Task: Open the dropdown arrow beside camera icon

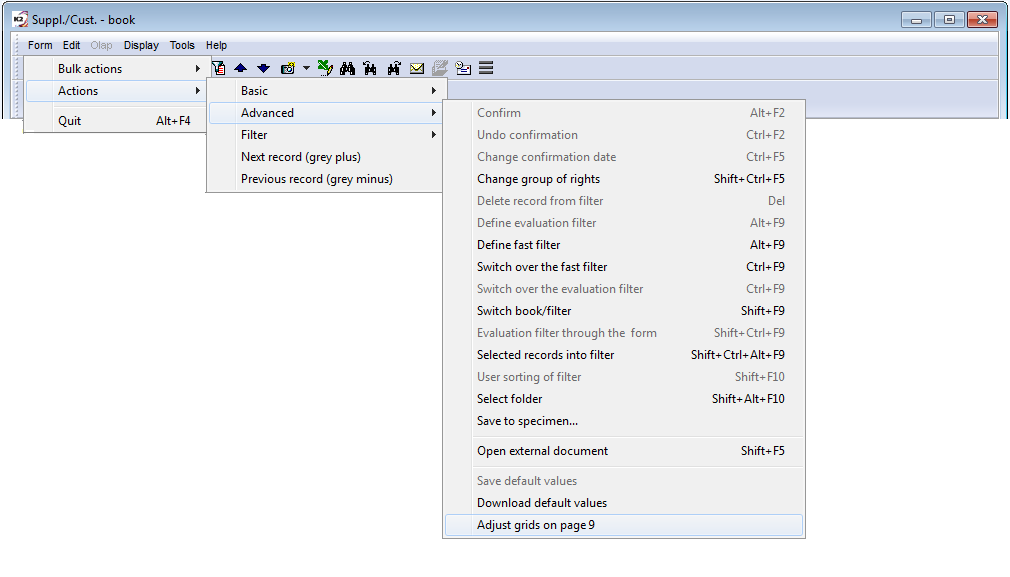Action: (307, 68)
